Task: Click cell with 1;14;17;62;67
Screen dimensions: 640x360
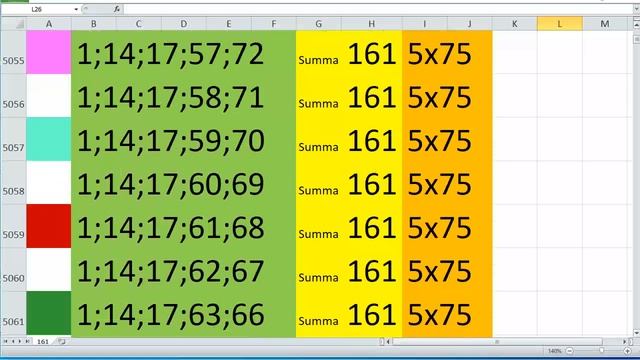Action: (x=184, y=270)
